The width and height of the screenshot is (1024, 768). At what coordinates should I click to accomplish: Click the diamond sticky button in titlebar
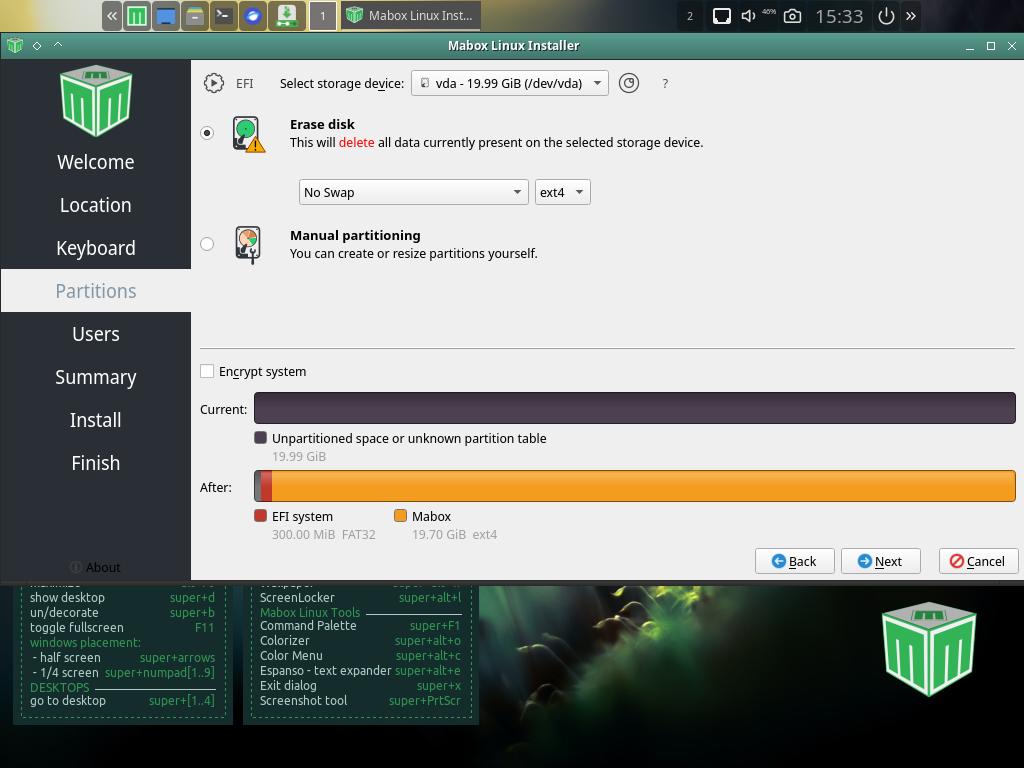click(x=37, y=45)
